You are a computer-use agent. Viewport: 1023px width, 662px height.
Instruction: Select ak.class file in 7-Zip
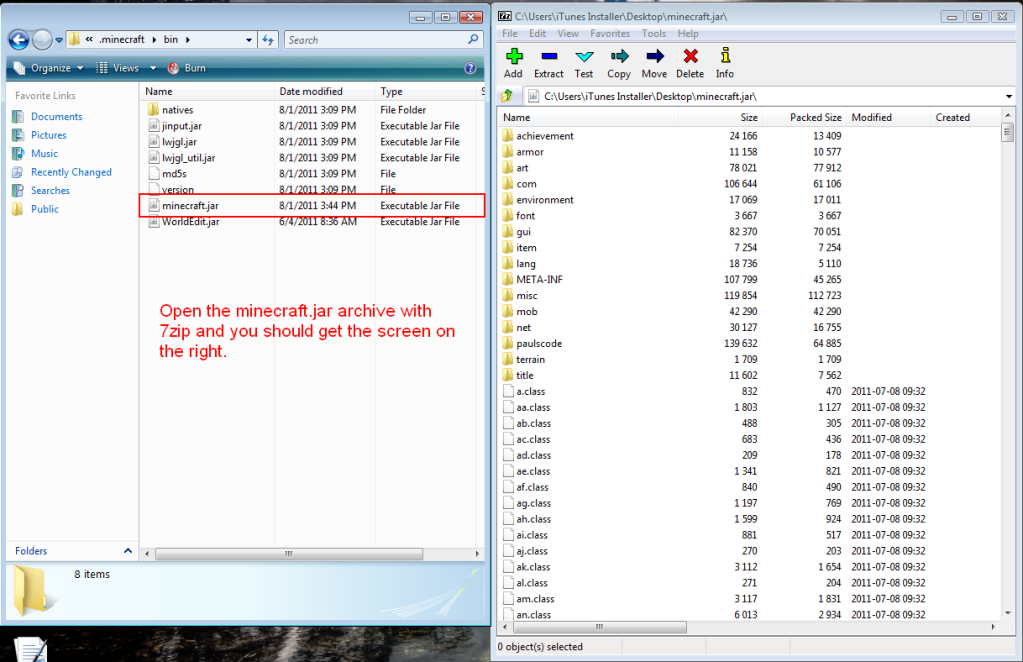(527, 567)
